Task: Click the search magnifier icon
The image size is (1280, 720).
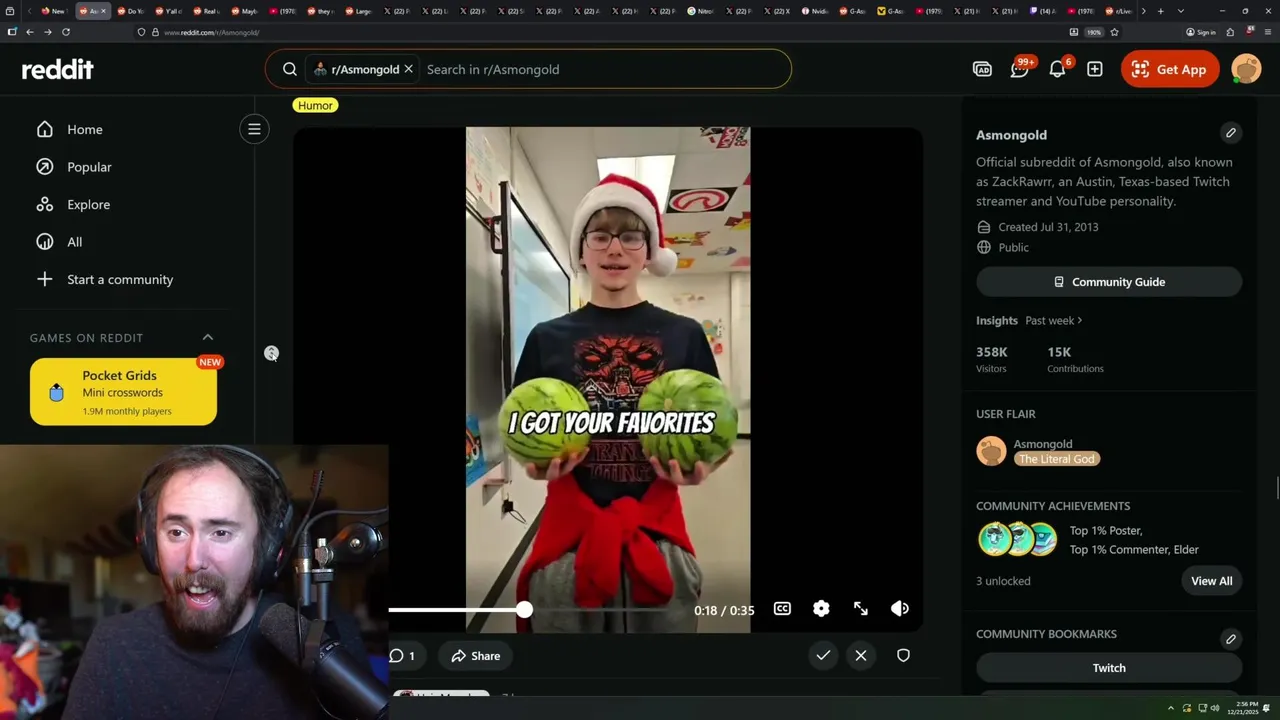Action: (x=290, y=69)
